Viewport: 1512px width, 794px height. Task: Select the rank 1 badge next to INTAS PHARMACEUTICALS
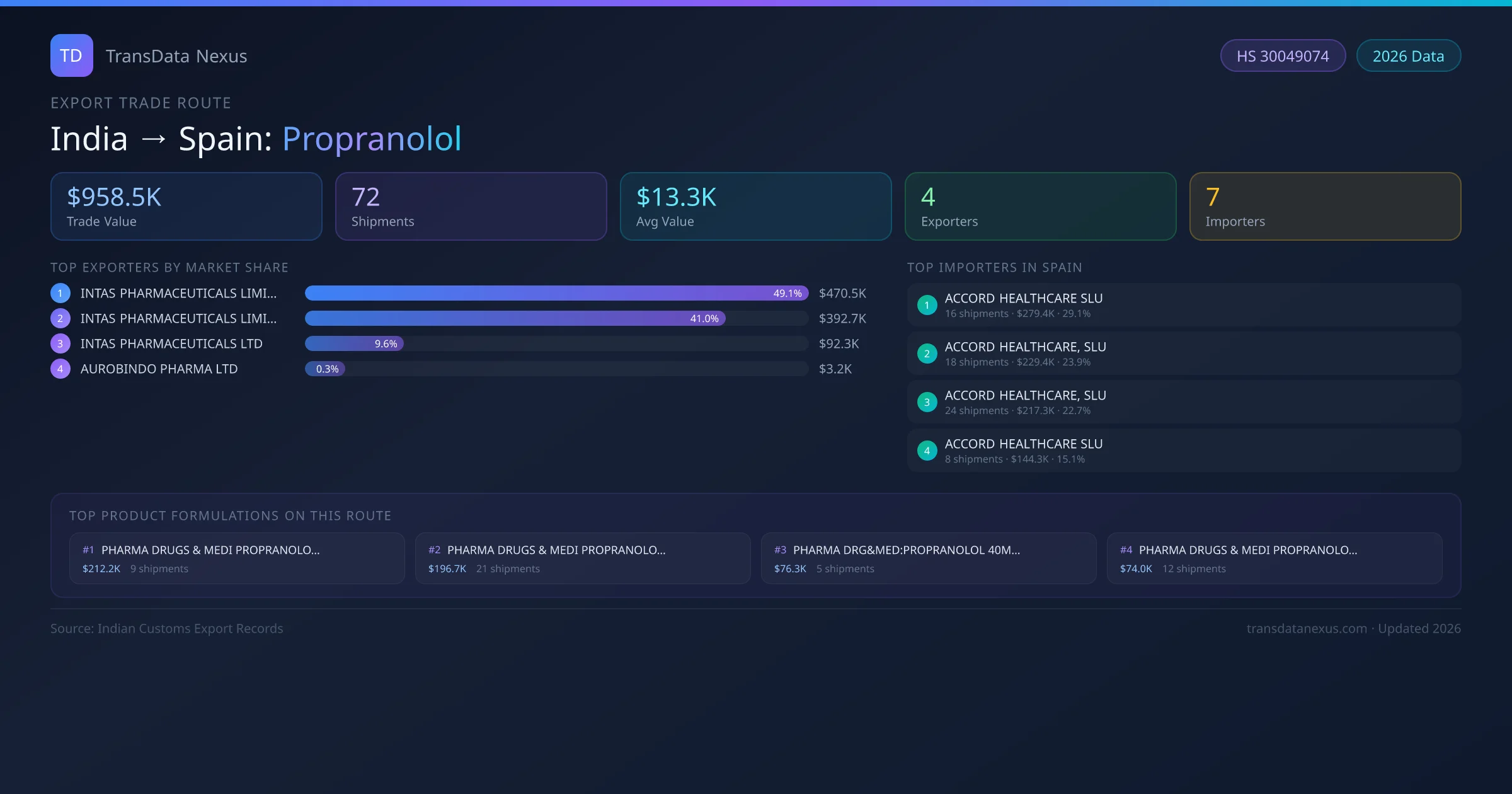coord(60,292)
